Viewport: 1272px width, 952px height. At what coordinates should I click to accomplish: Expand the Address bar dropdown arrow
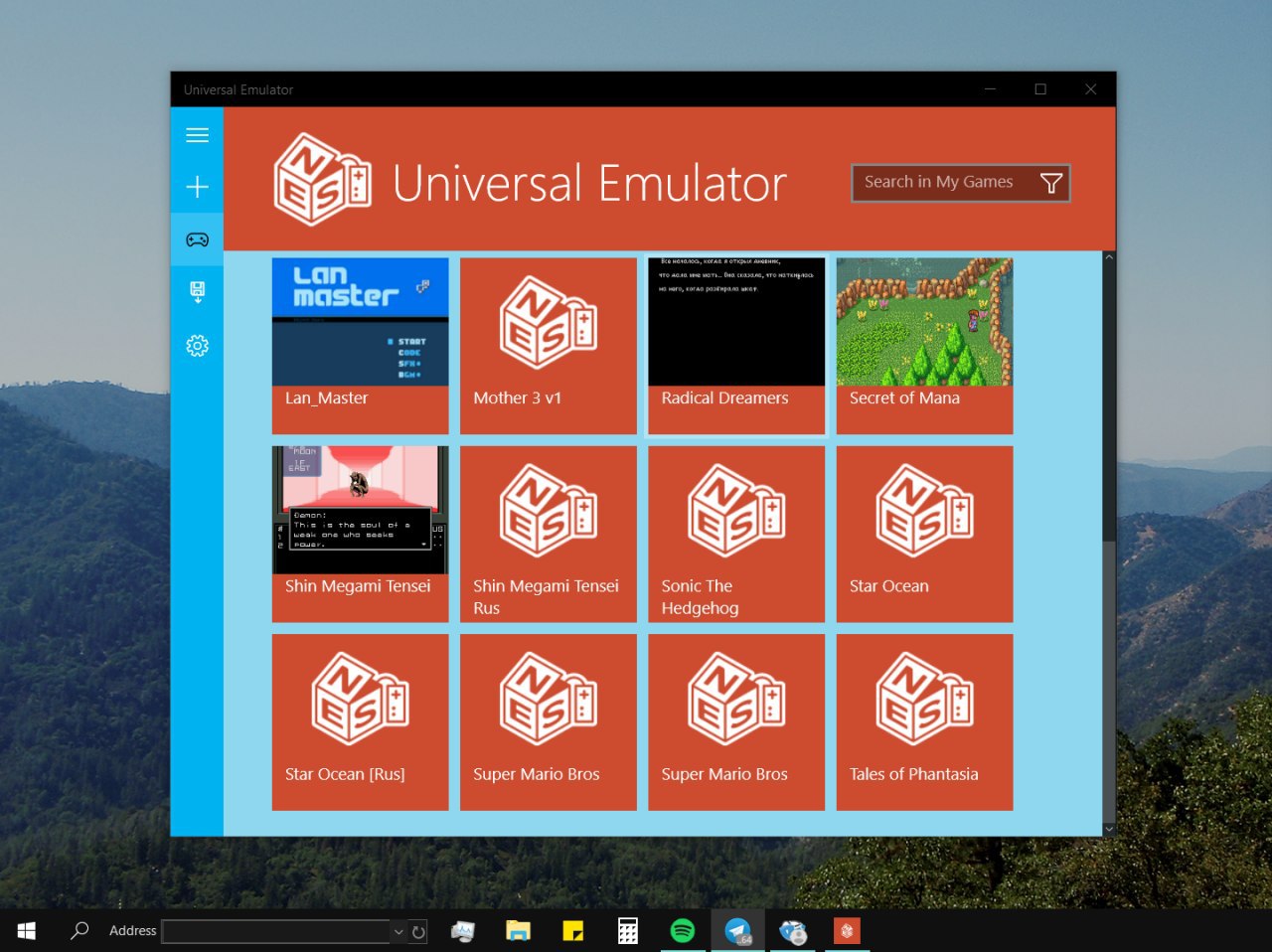[x=398, y=931]
